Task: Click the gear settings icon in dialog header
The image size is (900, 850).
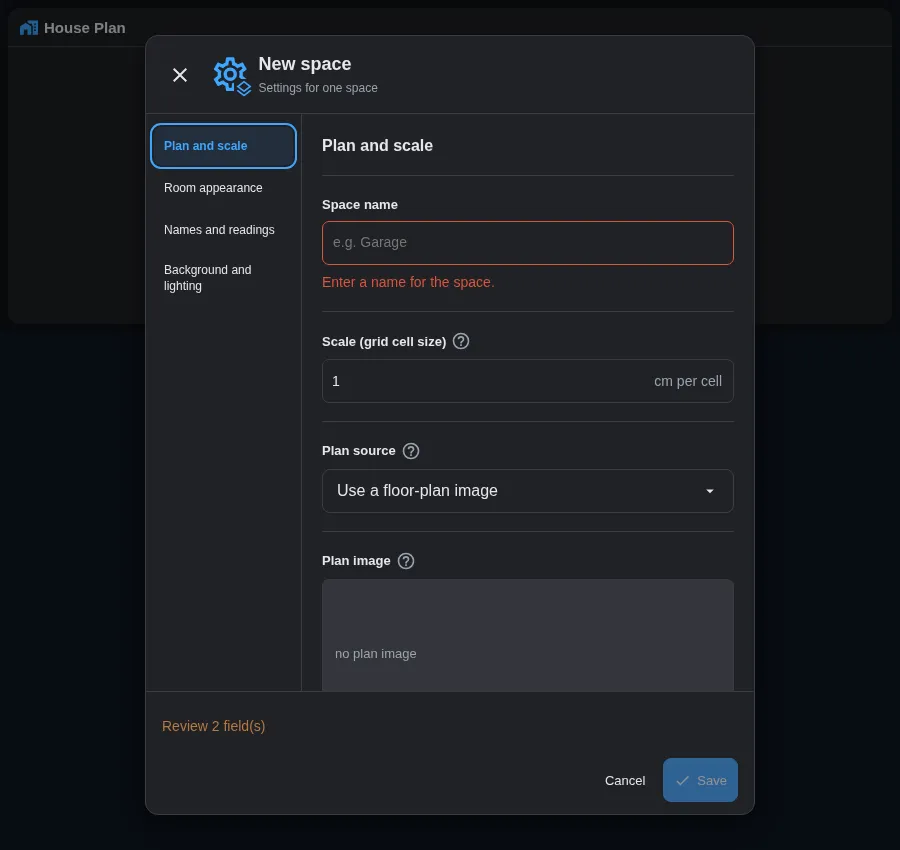Action: point(232,76)
